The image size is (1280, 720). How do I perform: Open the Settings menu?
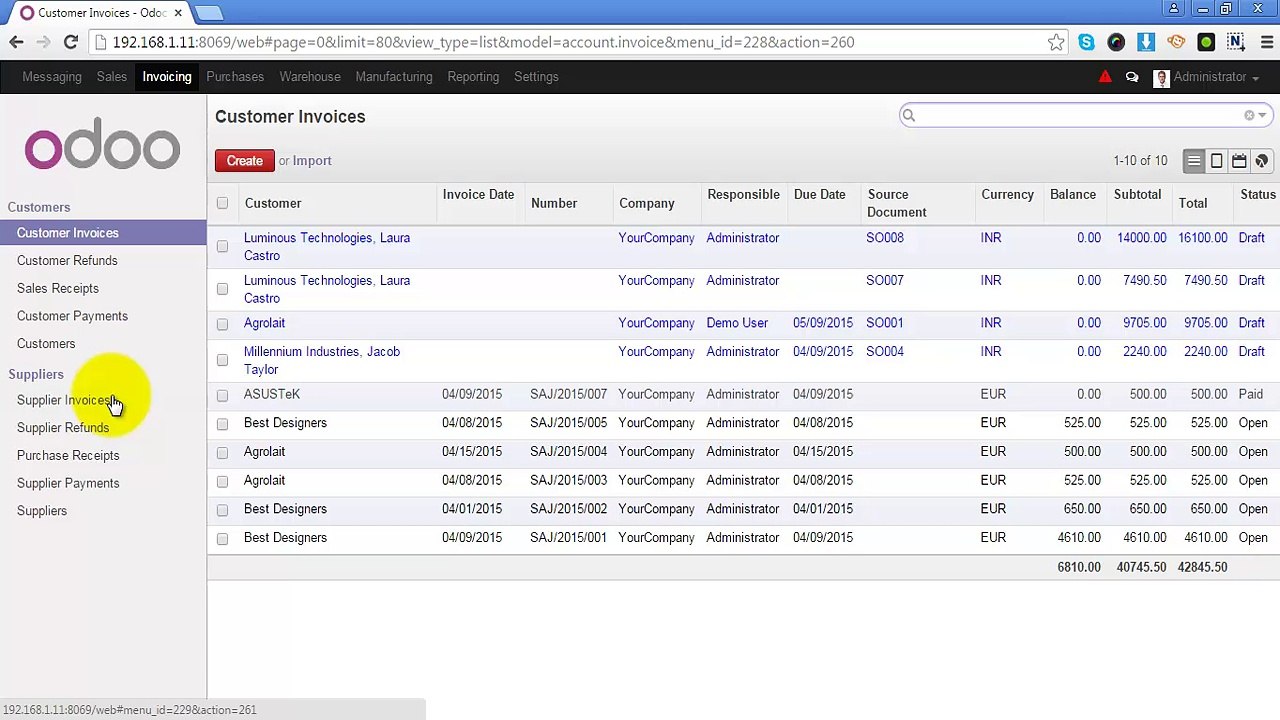point(536,77)
